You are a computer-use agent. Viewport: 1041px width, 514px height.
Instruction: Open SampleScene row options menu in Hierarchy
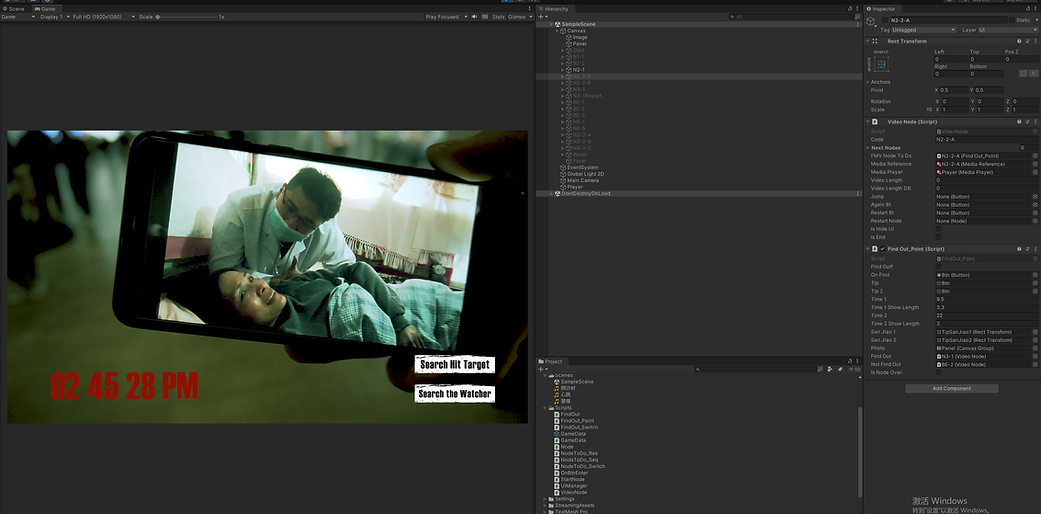coord(858,25)
